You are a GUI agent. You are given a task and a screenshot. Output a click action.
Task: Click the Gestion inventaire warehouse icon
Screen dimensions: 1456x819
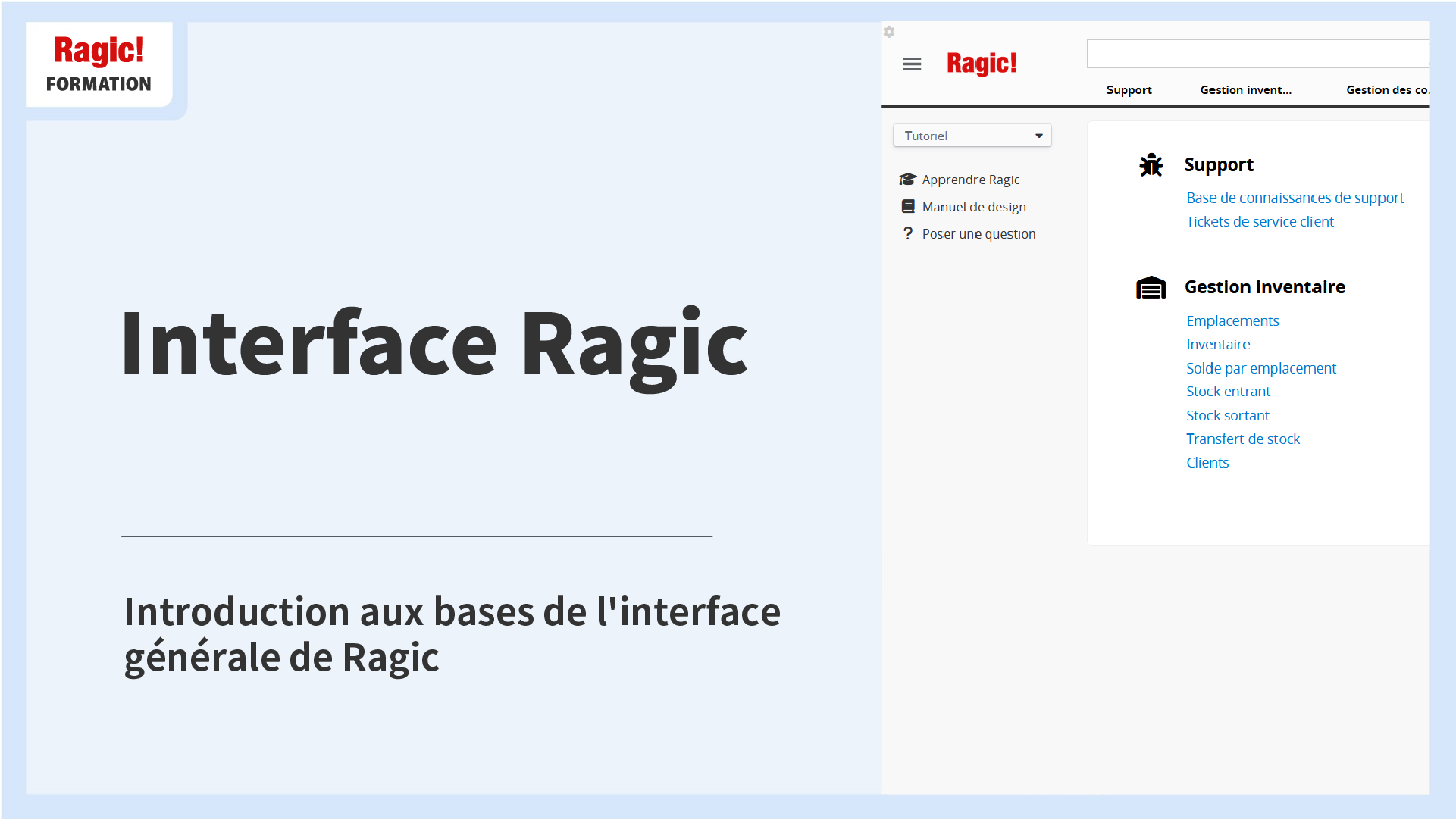(1151, 288)
